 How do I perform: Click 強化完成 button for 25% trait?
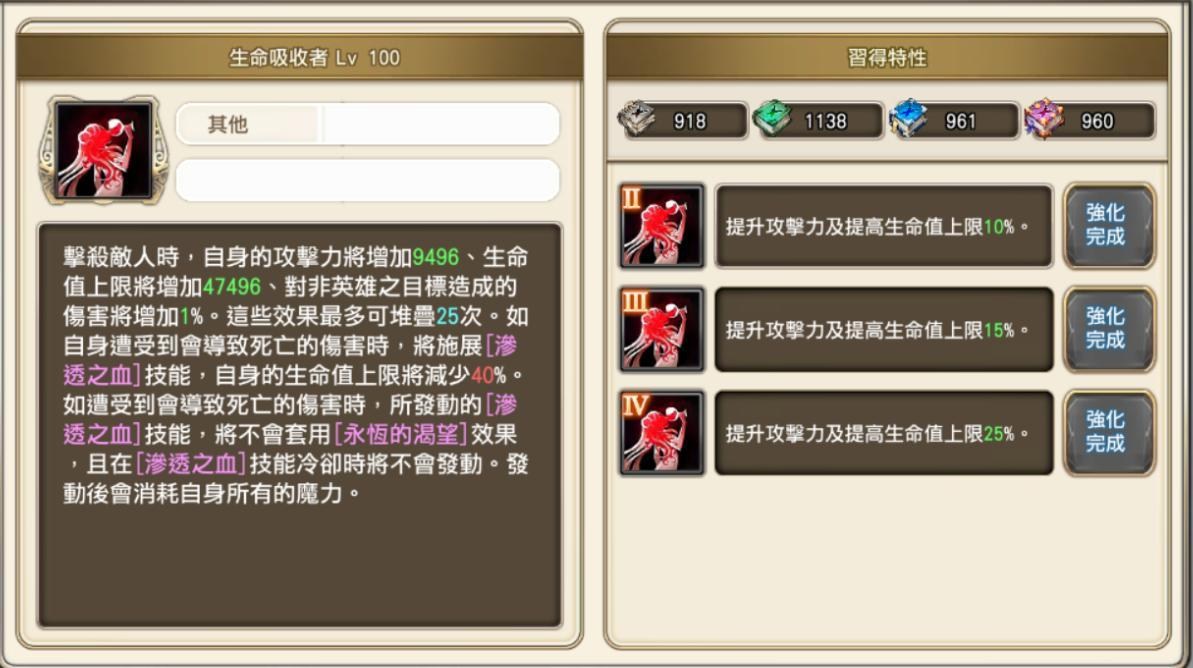click(x=1108, y=432)
